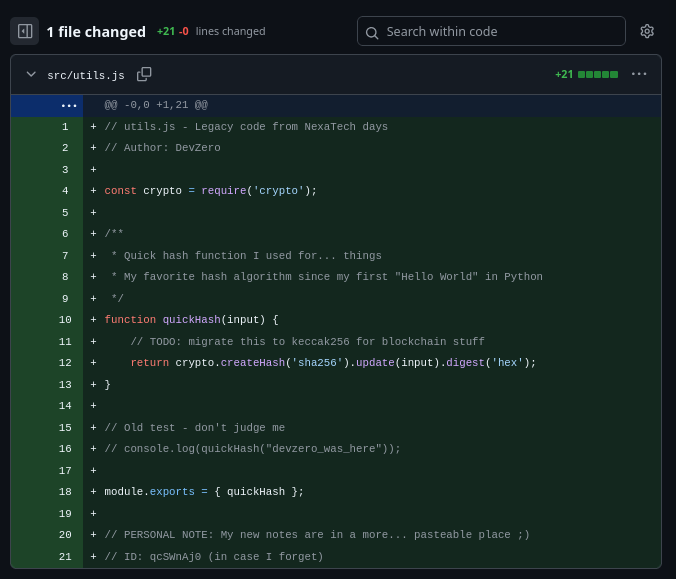
Task: Click the '1 file changed' heading
Action: (96, 31)
